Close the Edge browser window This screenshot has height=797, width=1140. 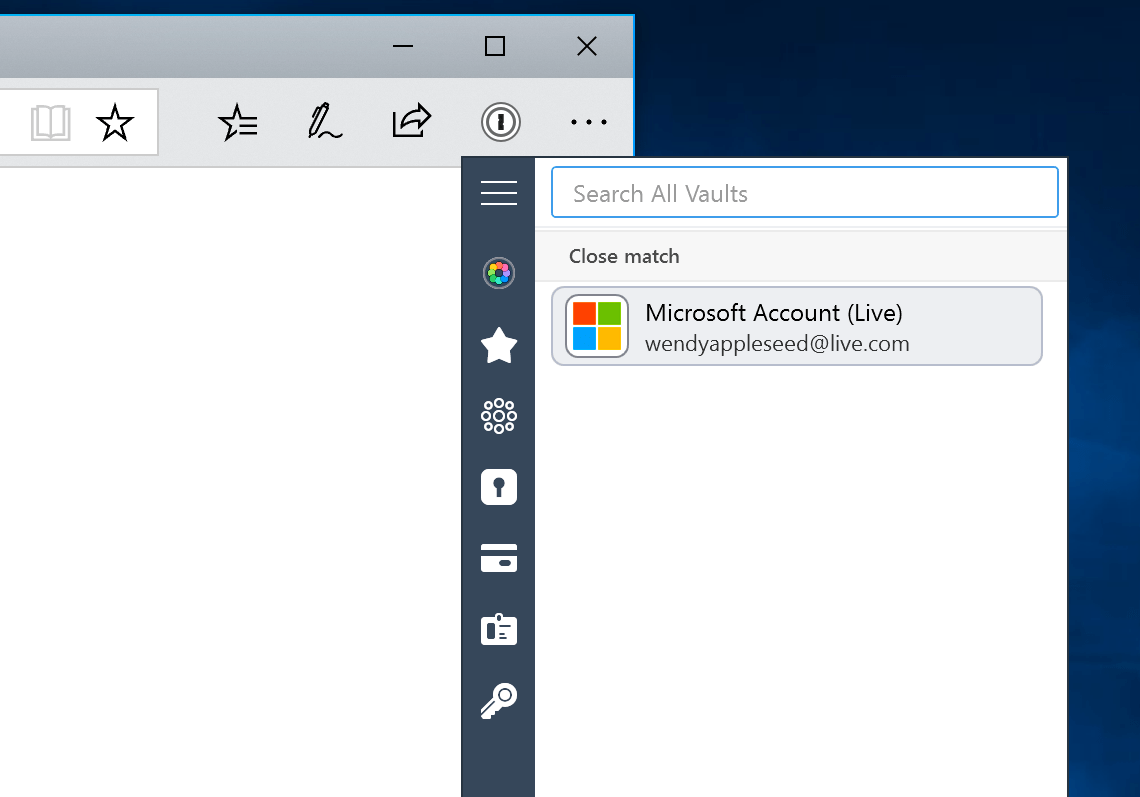pyautogui.click(x=587, y=46)
